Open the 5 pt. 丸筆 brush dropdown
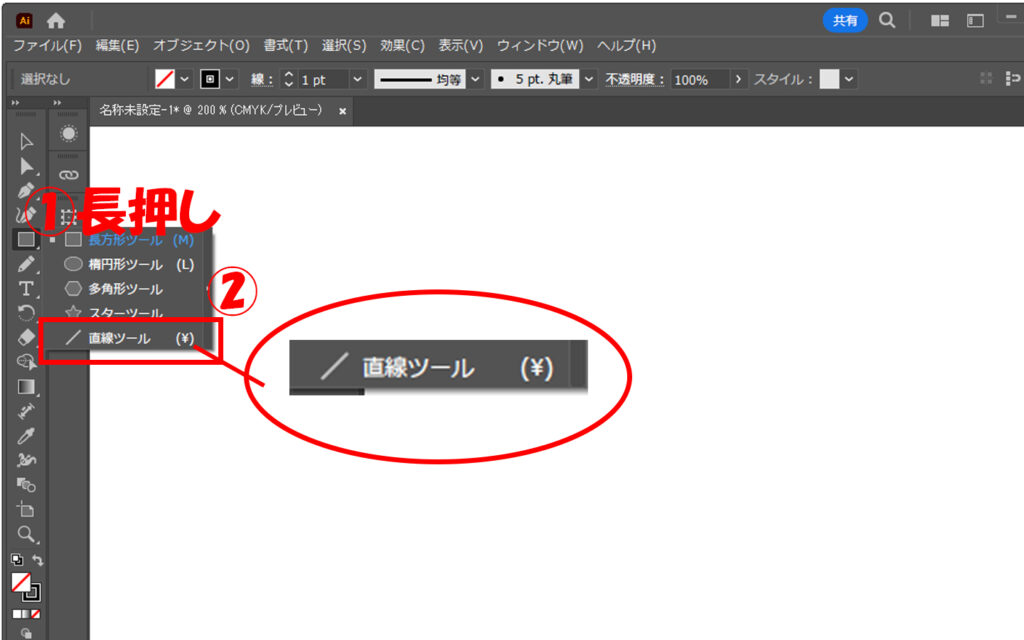 click(590, 80)
